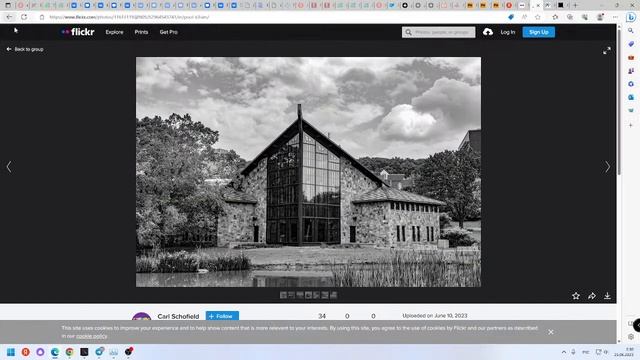Close the active browser tab
This screenshot has height=360, width=640.
[538, 5]
